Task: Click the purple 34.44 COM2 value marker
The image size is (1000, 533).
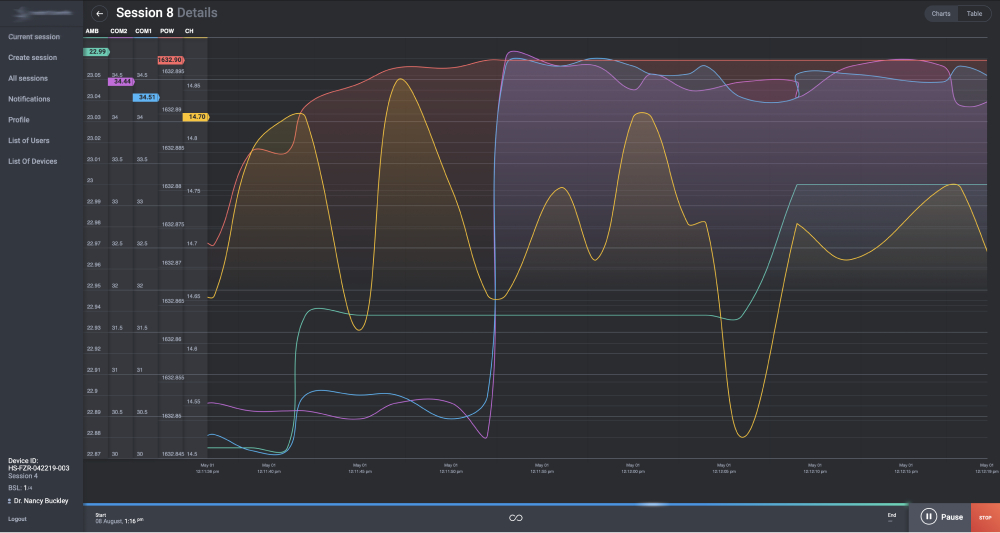Action: click(x=122, y=82)
